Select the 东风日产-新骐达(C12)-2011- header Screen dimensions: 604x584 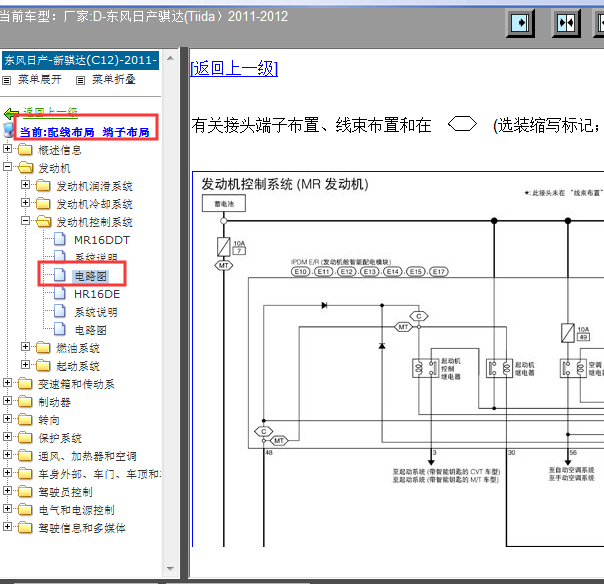81,60
